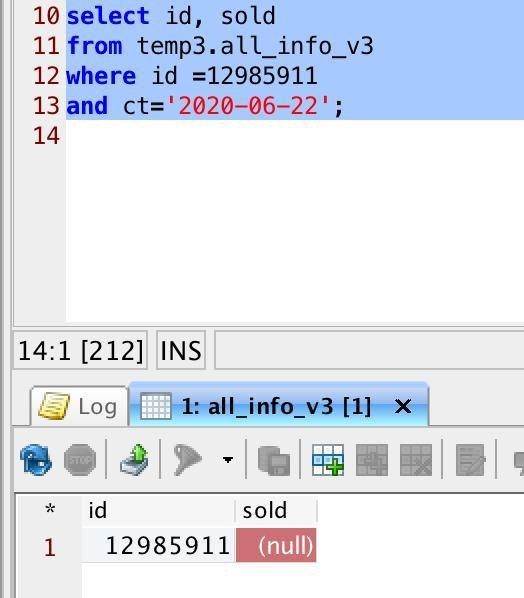
Task: Click the asterisk corner header cell
Action: click(x=50, y=510)
